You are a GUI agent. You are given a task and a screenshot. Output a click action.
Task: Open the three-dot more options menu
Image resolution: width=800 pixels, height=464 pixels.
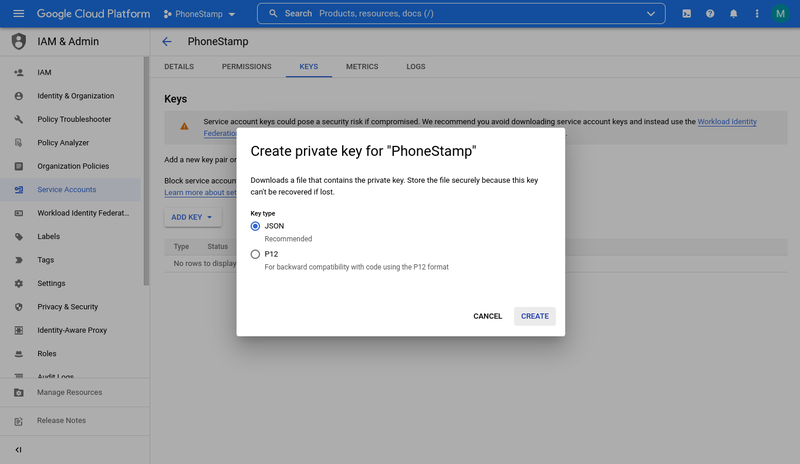click(x=757, y=14)
